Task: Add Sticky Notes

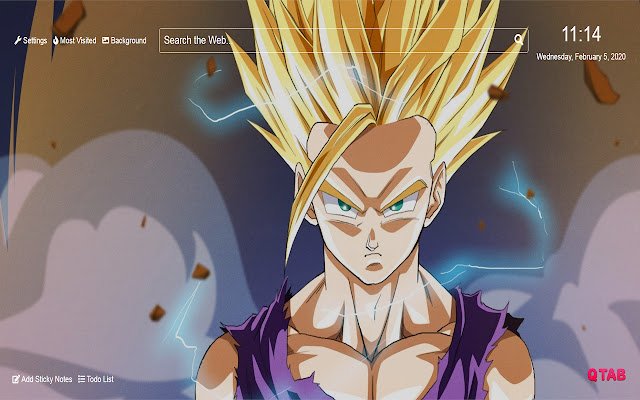Action: (x=42, y=379)
